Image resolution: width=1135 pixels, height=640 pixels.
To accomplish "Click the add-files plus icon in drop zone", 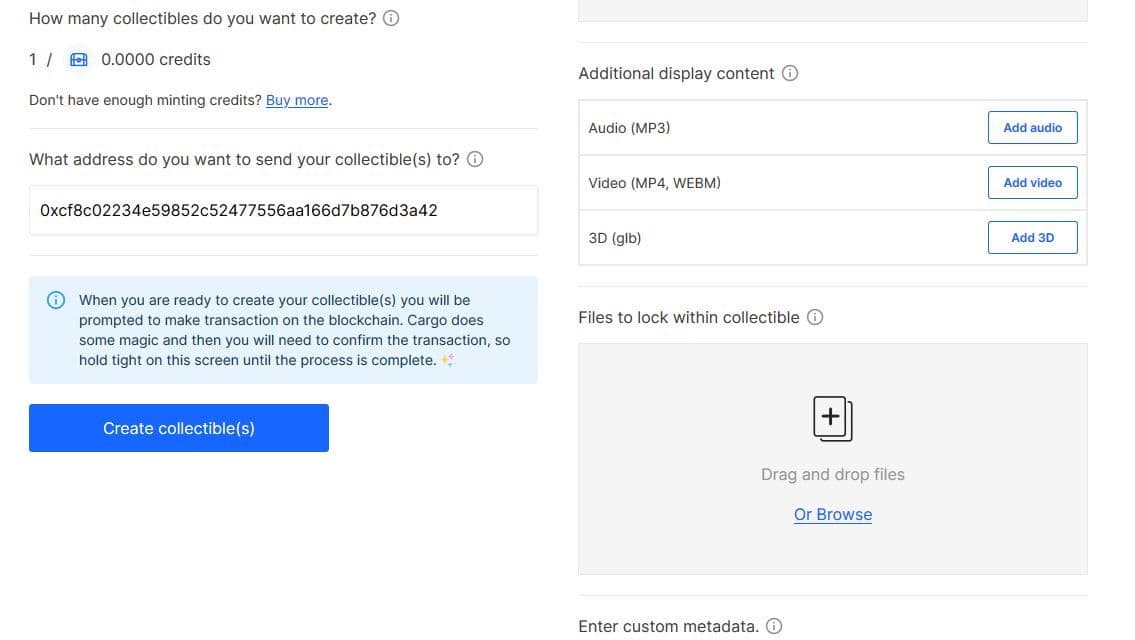I will (x=832, y=418).
